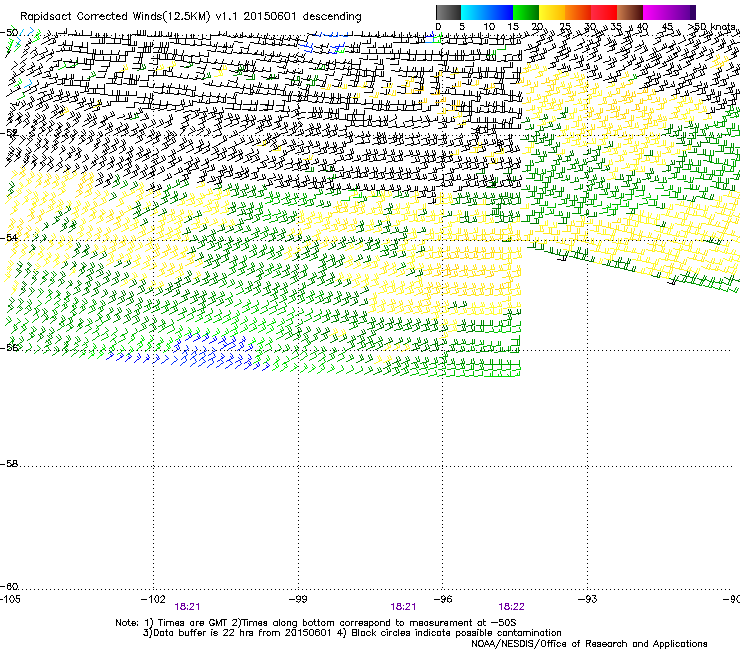Click the purple 18:21 time left of -96
Screen dimensions: 740x650
(x=403, y=607)
